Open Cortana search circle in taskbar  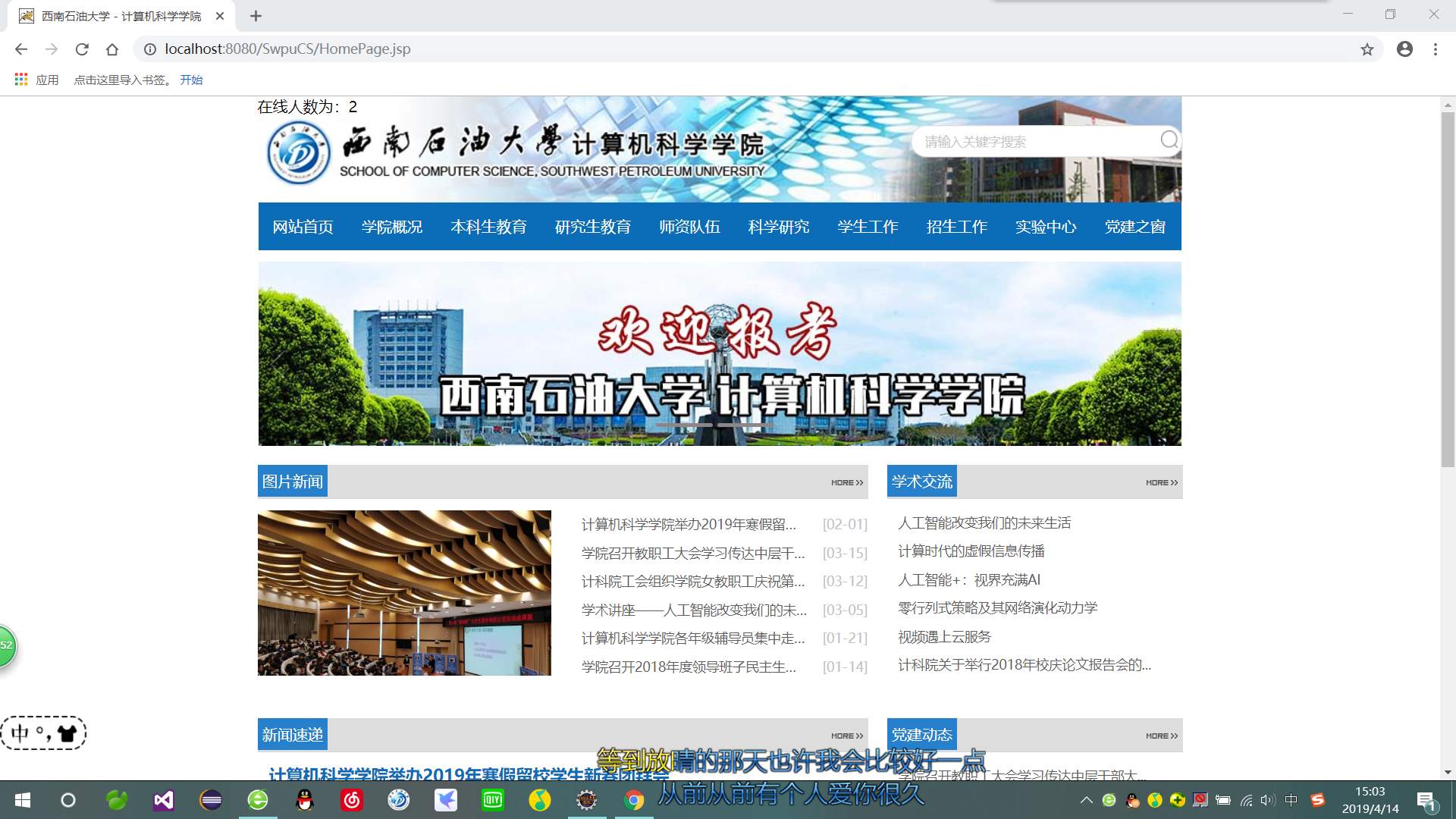click(68, 800)
